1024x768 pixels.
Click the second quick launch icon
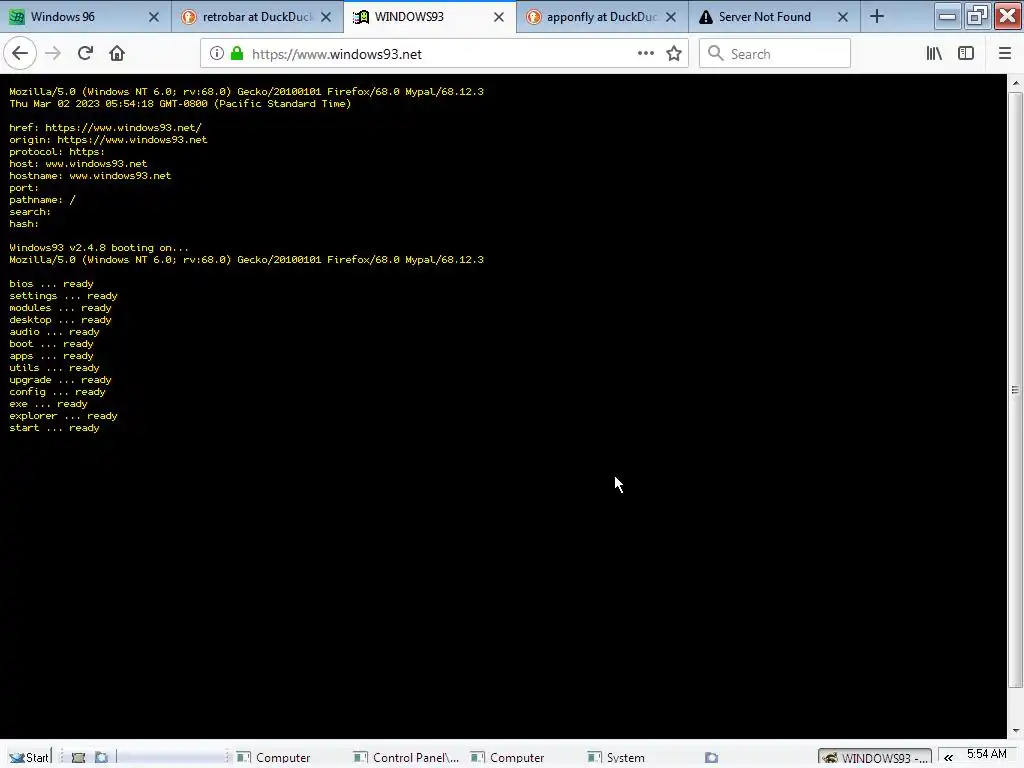pyautogui.click(x=101, y=758)
